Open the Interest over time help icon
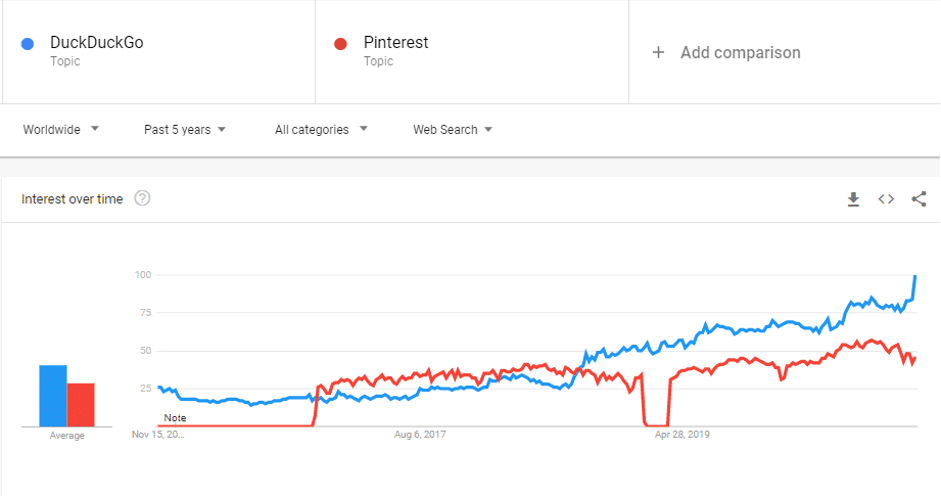 (x=142, y=198)
